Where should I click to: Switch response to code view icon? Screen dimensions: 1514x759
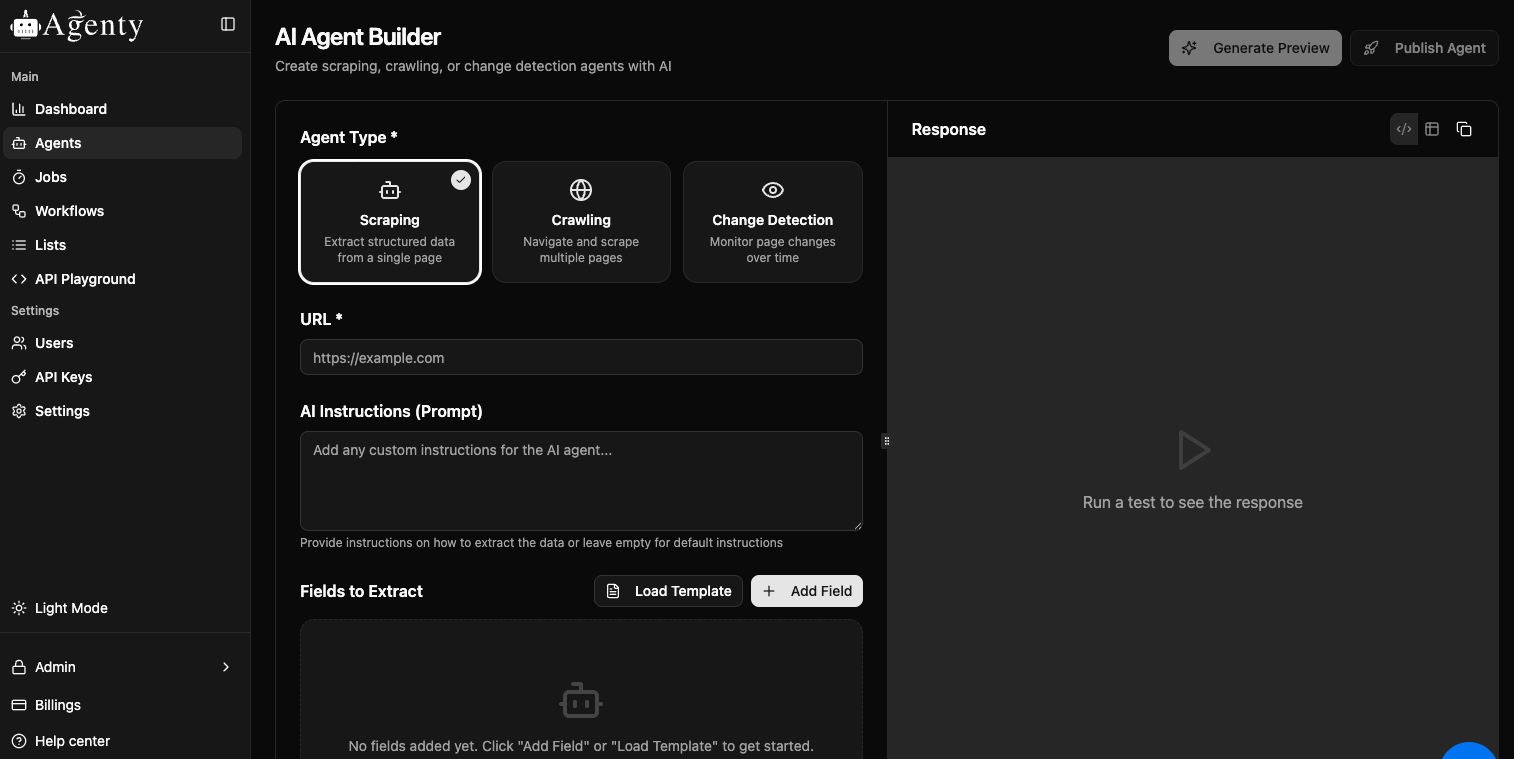1404,129
